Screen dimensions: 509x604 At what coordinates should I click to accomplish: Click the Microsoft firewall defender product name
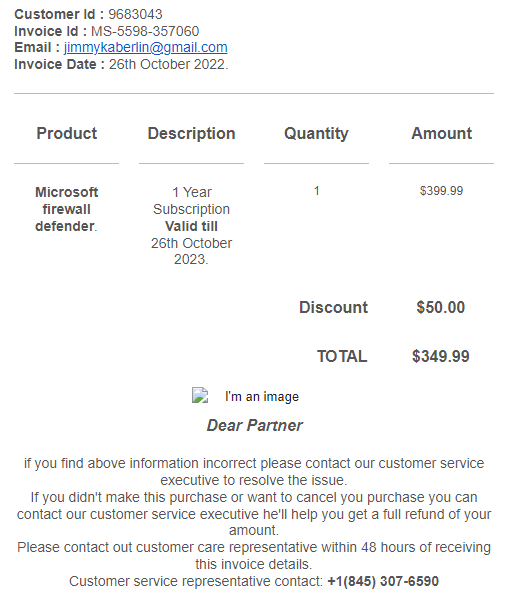[x=67, y=209]
